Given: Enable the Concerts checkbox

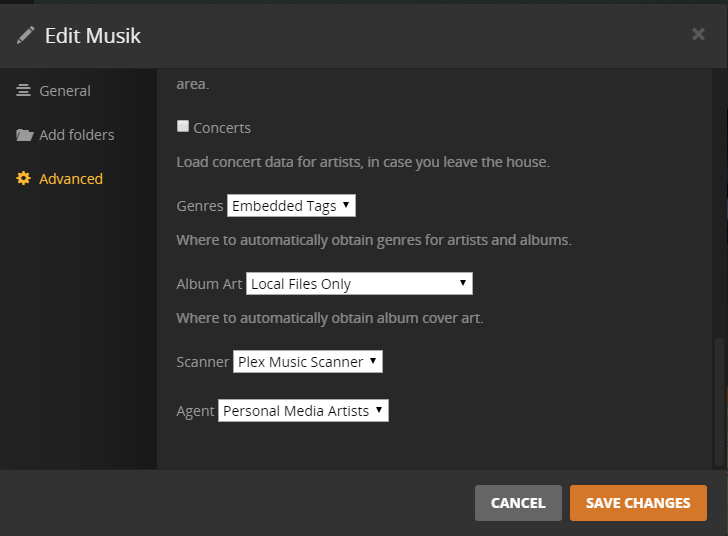Looking at the screenshot, I should pos(183,127).
